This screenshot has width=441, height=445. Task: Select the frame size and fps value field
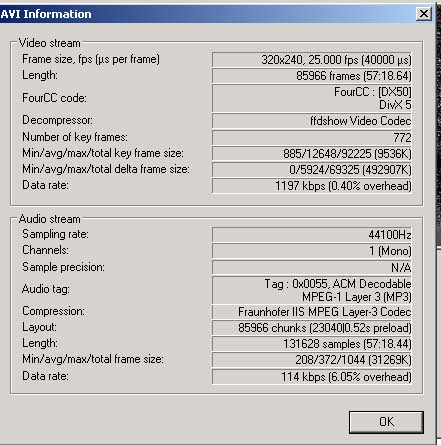312,60
